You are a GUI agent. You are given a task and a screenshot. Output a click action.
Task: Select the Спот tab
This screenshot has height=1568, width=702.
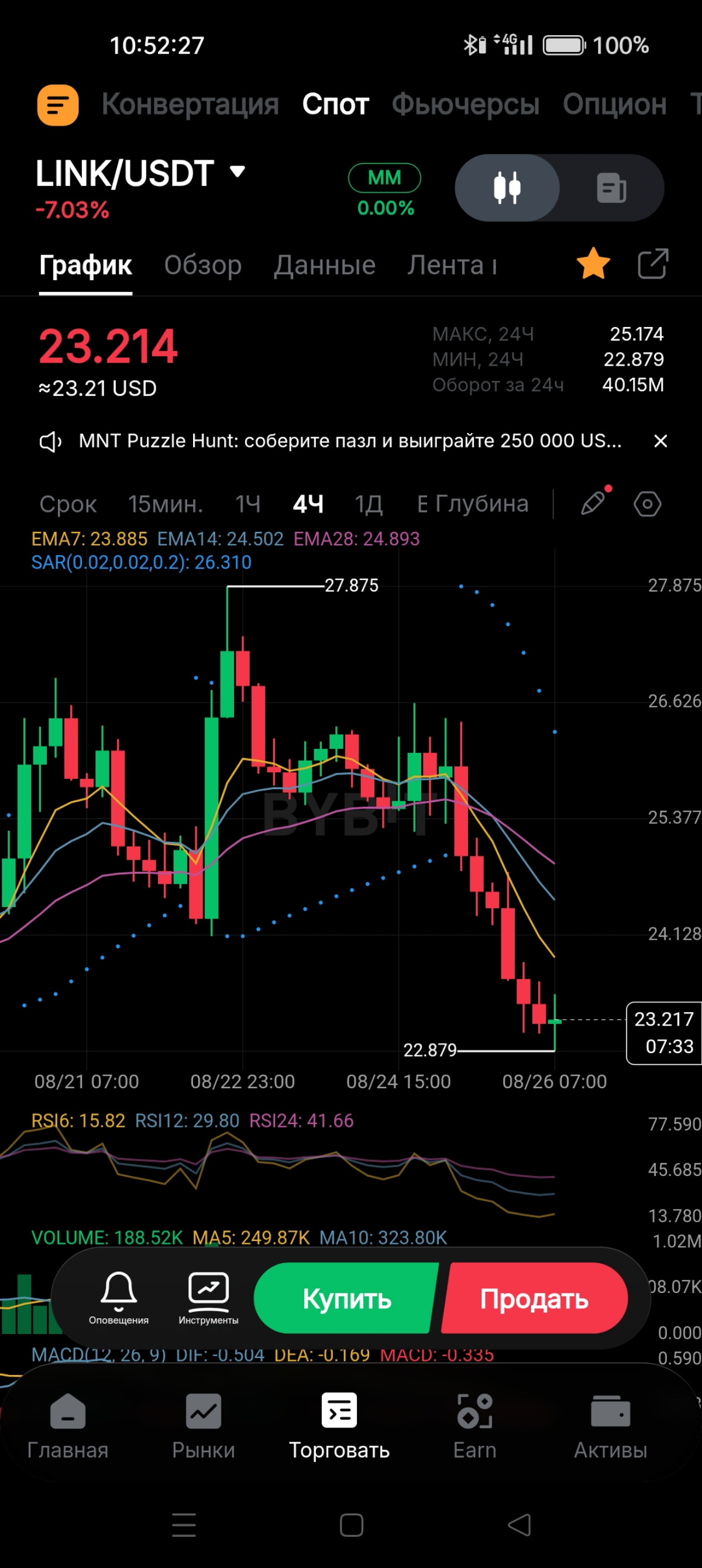[x=335, y=105]
